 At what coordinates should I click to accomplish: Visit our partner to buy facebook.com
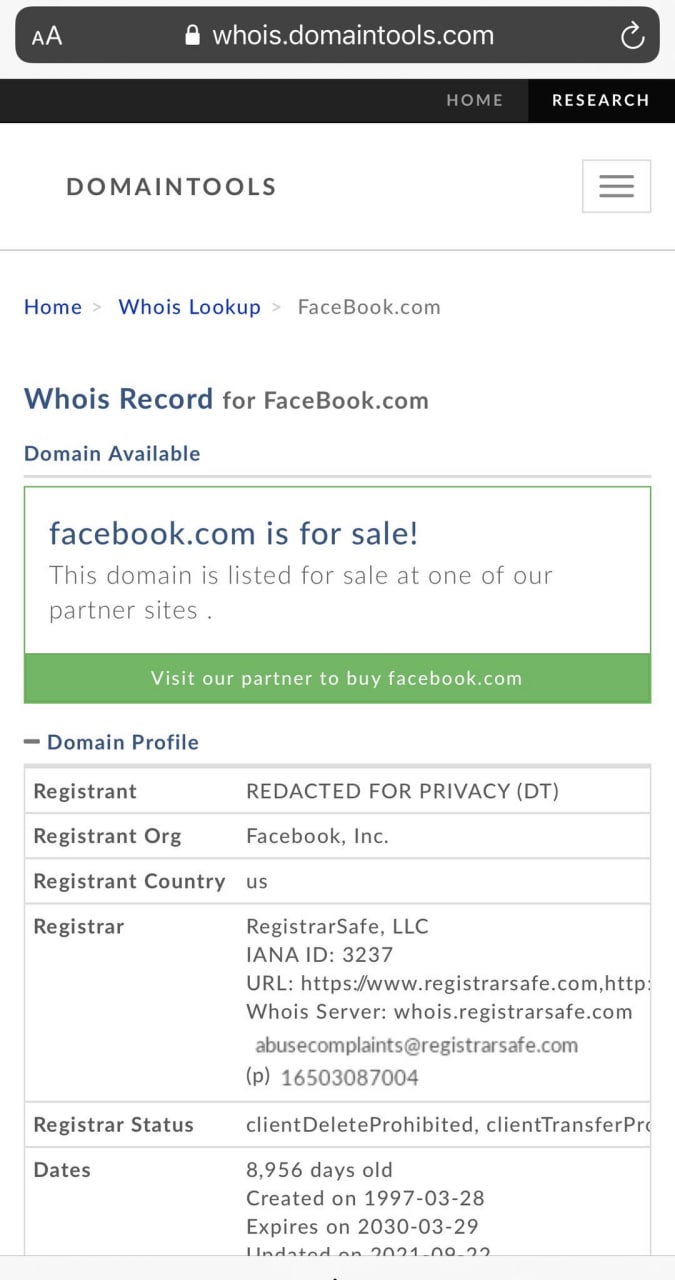[x=337, y=678]
